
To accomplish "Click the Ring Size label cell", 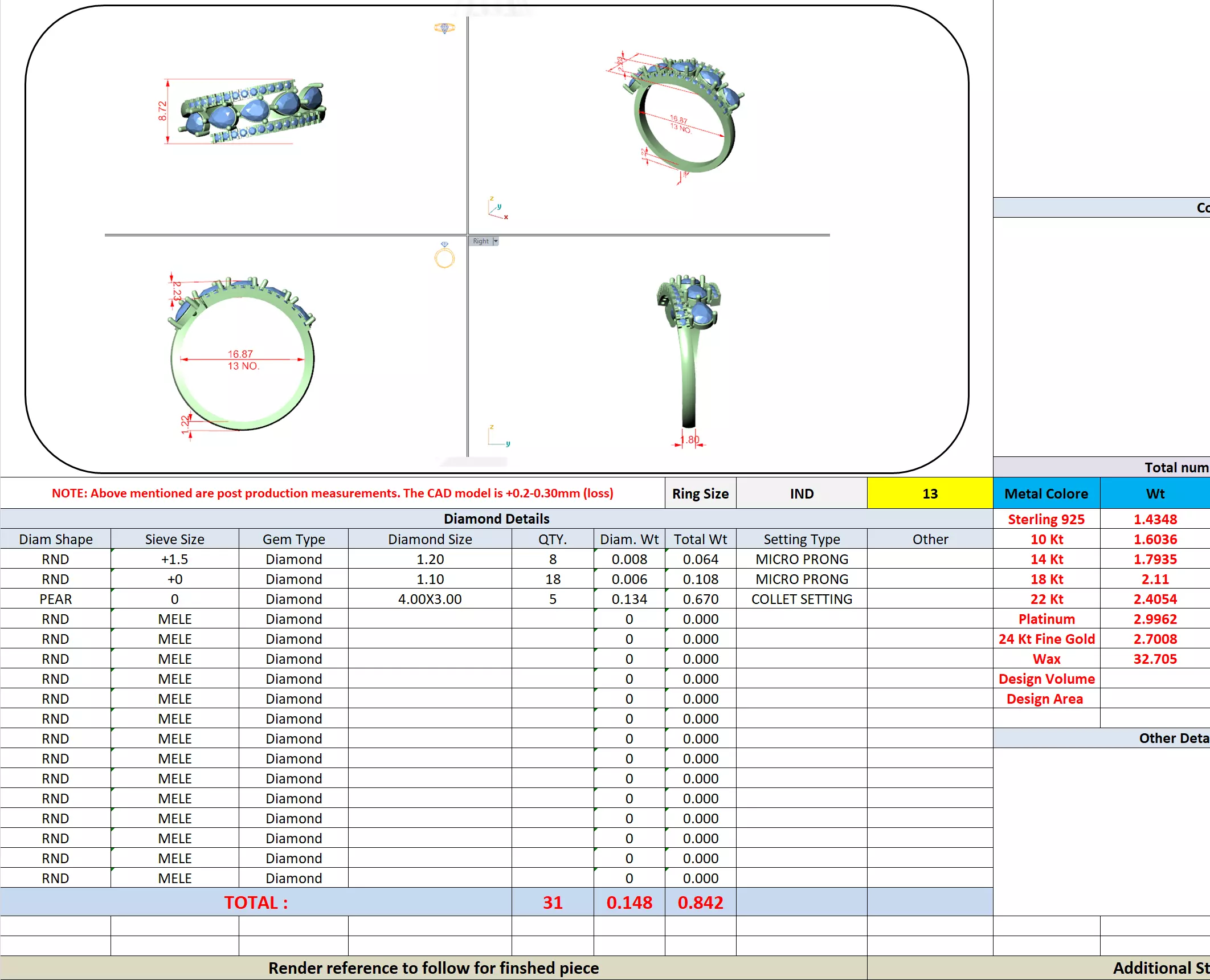I will click(x=700, y=493).
